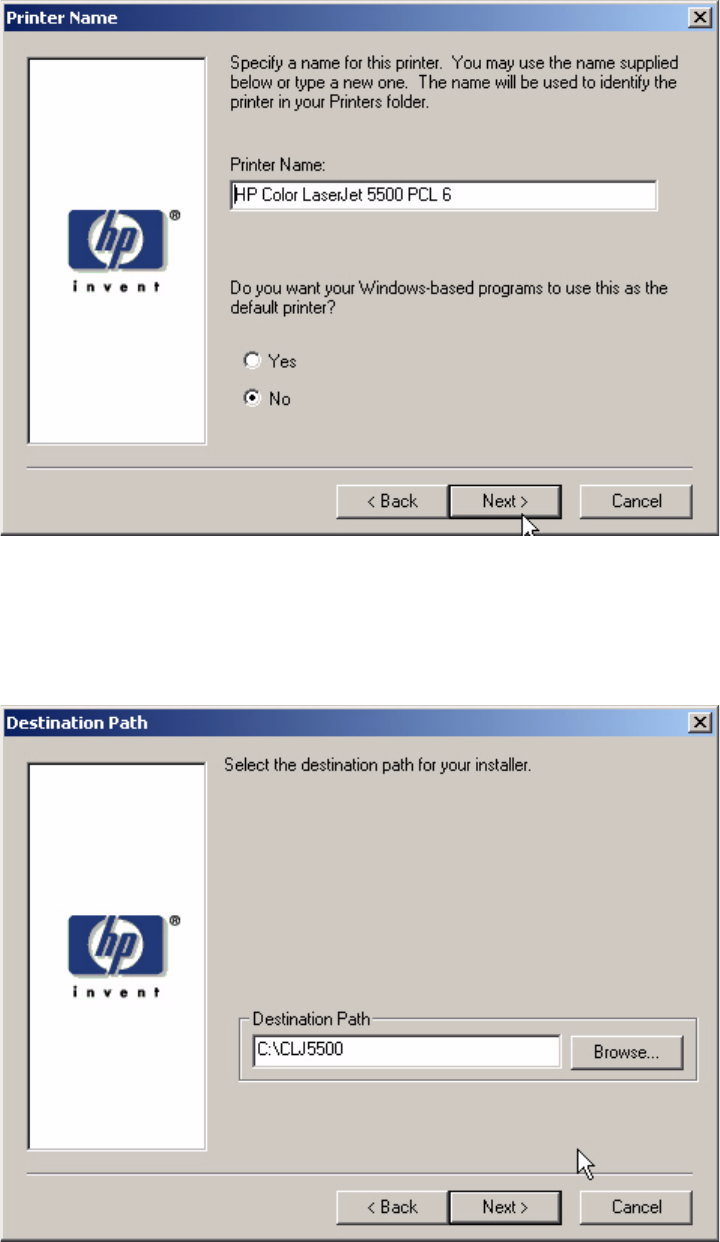Screen dimensions: 720x1242
Task: Close the Destination Path window
Action: (700, 722)
